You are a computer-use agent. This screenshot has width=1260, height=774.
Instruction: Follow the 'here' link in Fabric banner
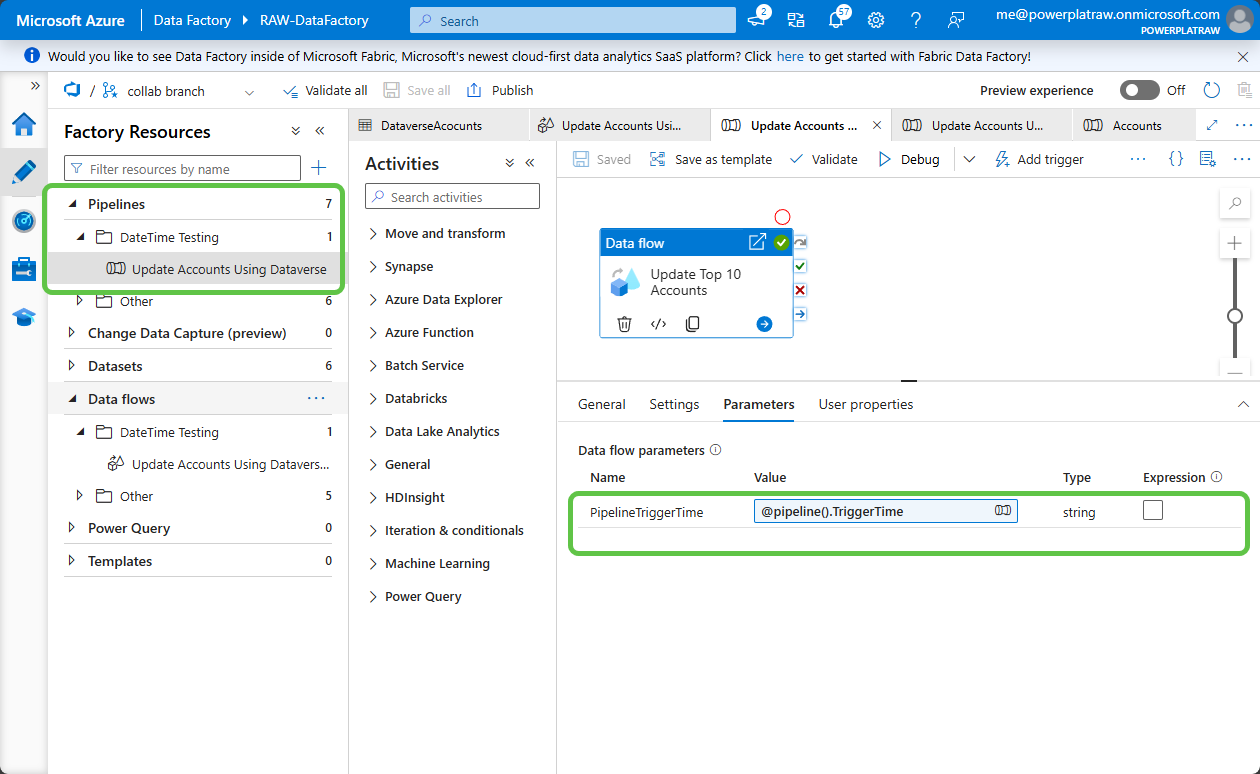click(x=790, y=56)
